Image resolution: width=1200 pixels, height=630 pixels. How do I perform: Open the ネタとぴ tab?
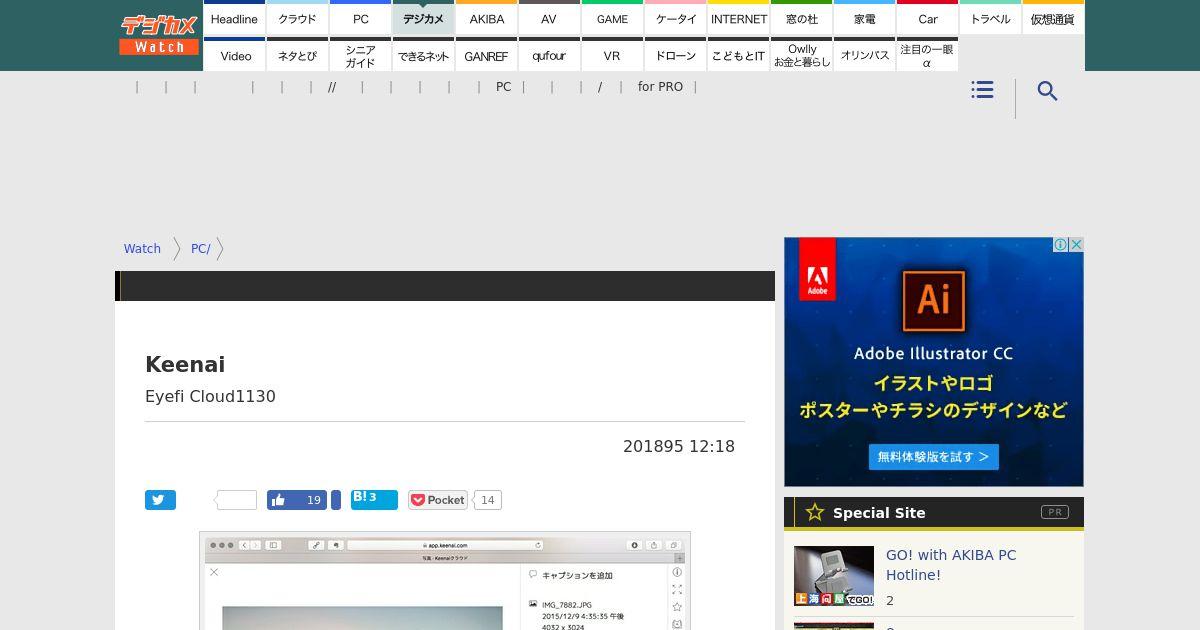(297, 55)
